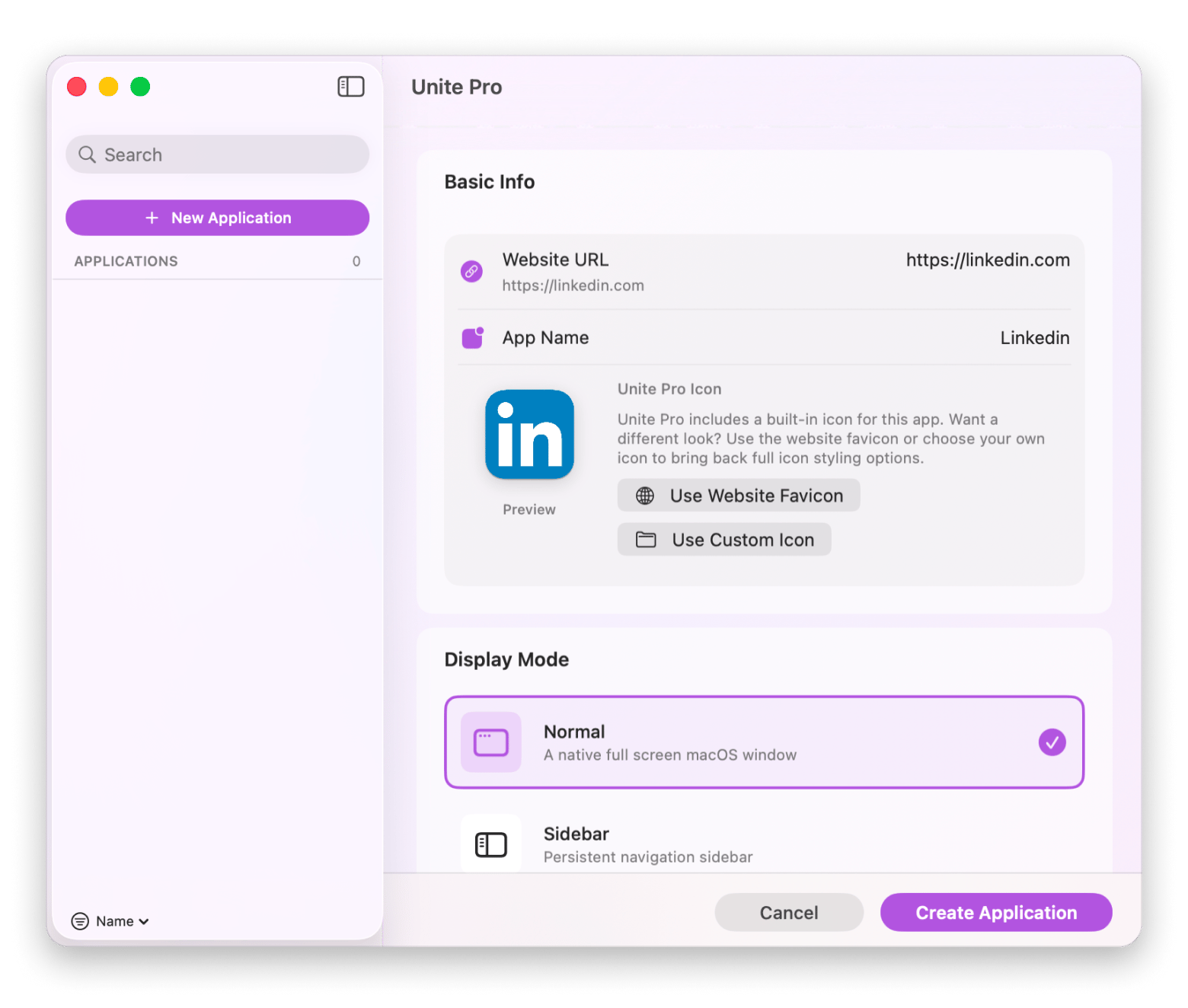The width and height of the screenshot is (1188, 1008).
Task: Click the search magnifier icon
Action: pos(88,155)
